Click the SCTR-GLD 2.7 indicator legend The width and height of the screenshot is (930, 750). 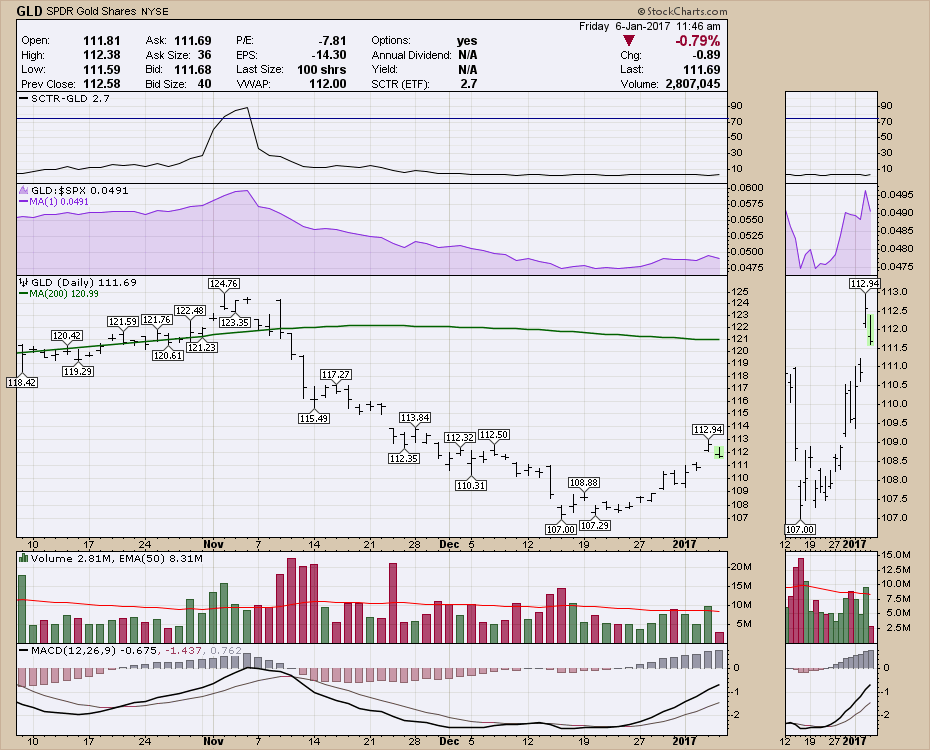(65, 98)
